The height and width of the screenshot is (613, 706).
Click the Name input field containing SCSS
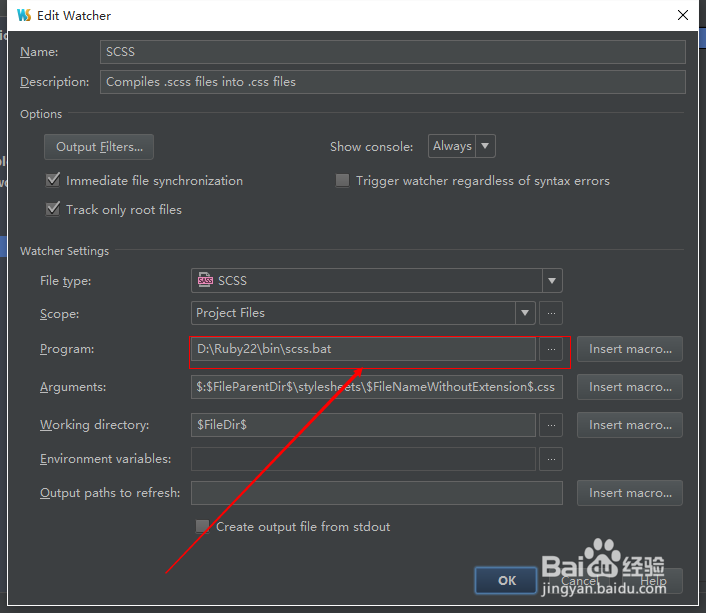pos(393,52)
